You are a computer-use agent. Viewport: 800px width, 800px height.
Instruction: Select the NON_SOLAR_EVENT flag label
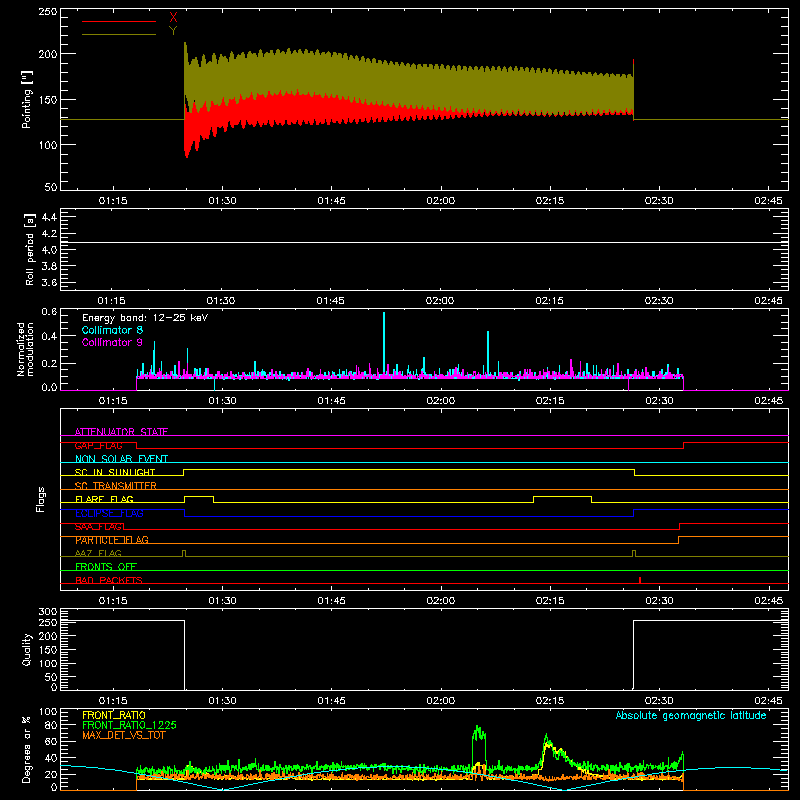(121, 459)
